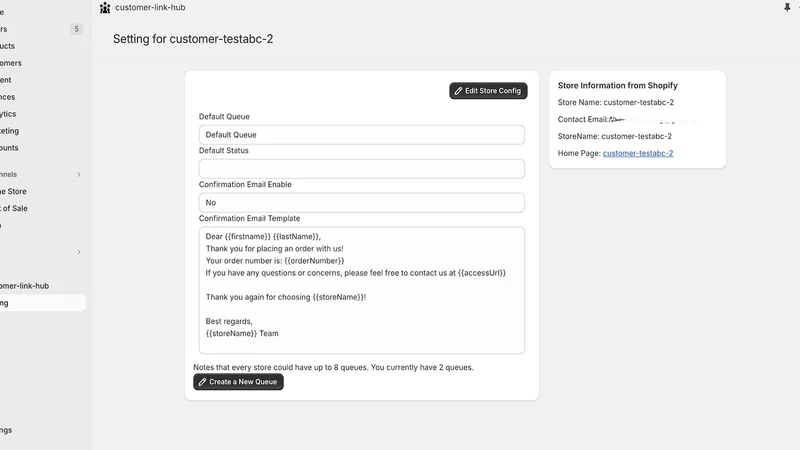This screenshot has width=800, height=450.
Task: Open the Analytics sidebar item
Action: pos(8,114)
